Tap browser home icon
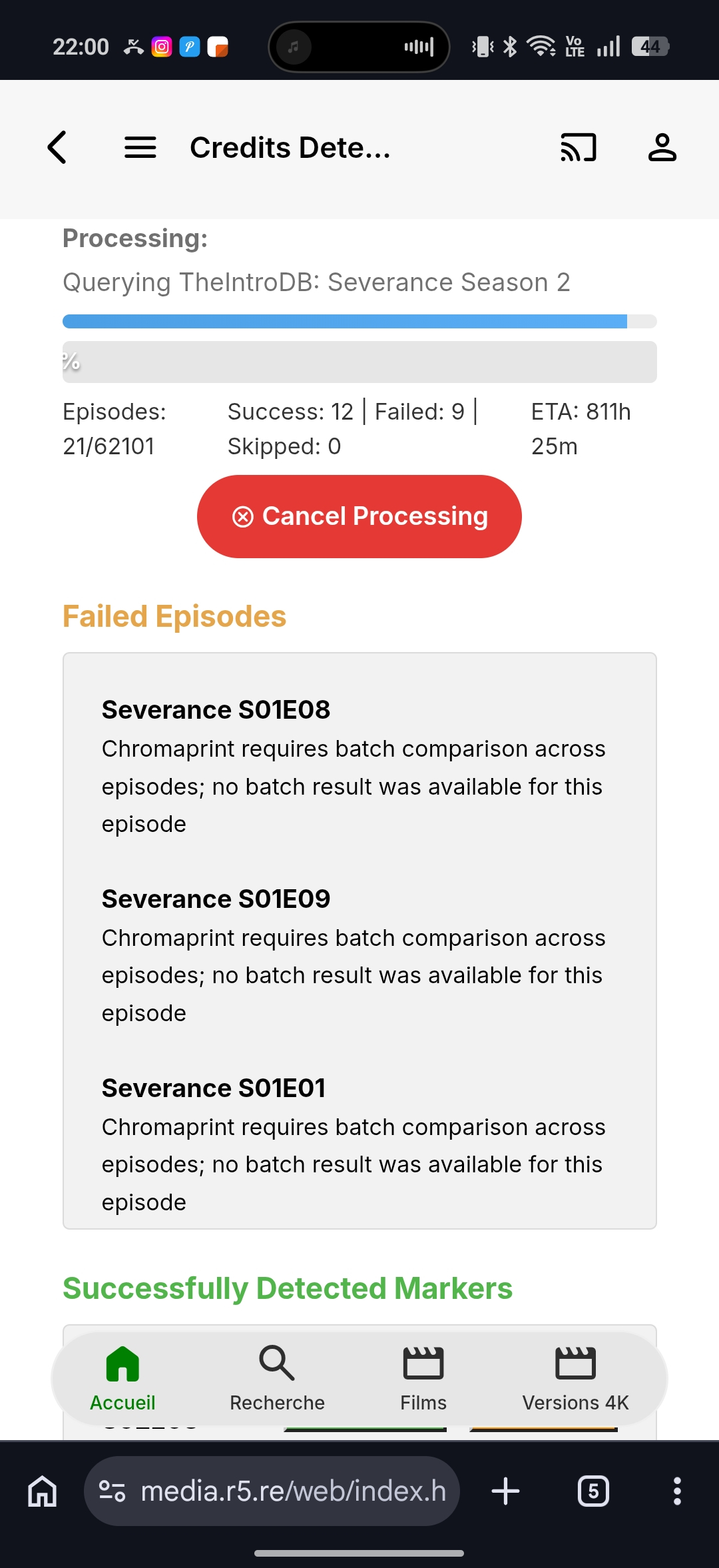Viewport: 719px width, 1568px height. click(x=43, y=1491)
